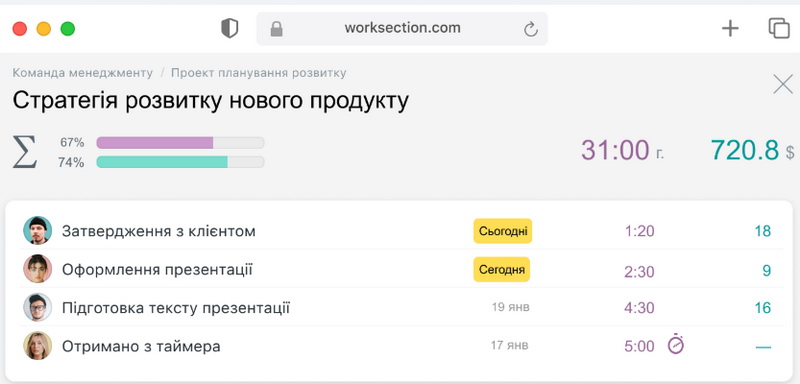Click avatar next to Отримано з таймера

(38, 346)
